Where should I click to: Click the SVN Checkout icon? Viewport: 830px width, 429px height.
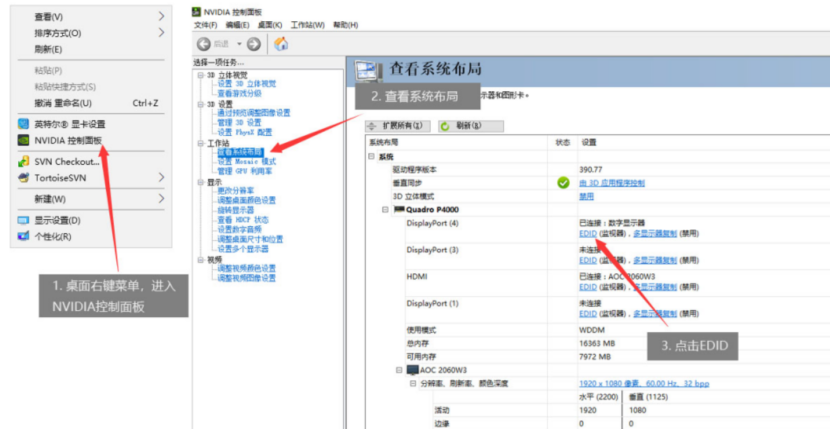(23, 162)
